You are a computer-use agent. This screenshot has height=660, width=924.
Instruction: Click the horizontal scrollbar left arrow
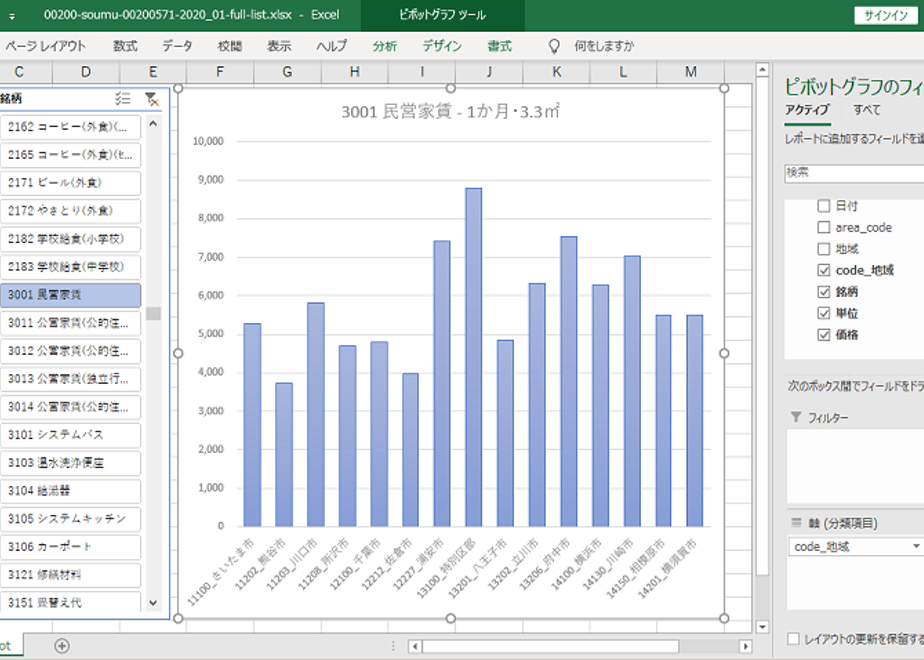(x=415, y=646)
